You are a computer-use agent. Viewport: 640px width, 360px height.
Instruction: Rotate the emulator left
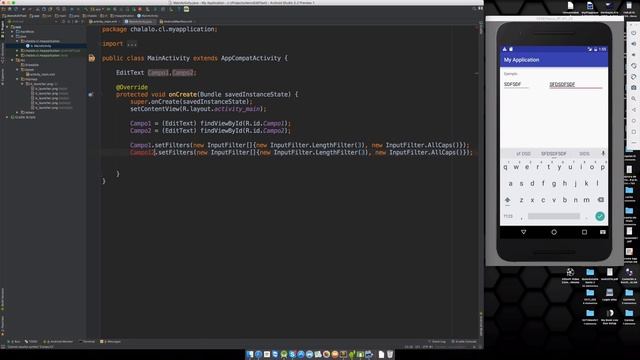click(633, 66)
